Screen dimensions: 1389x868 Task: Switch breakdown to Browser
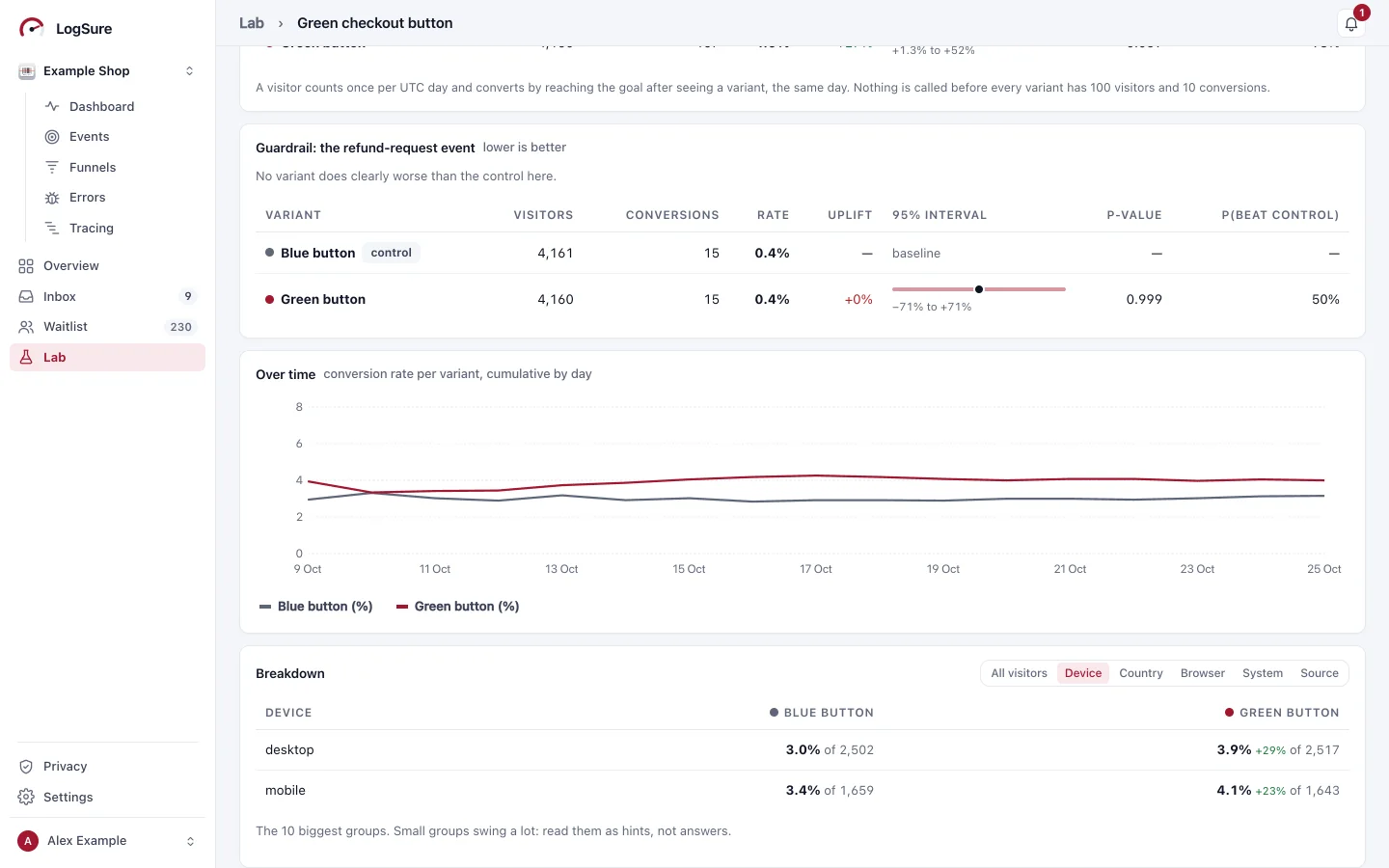pyautogui.click(x=1203, y=673)
